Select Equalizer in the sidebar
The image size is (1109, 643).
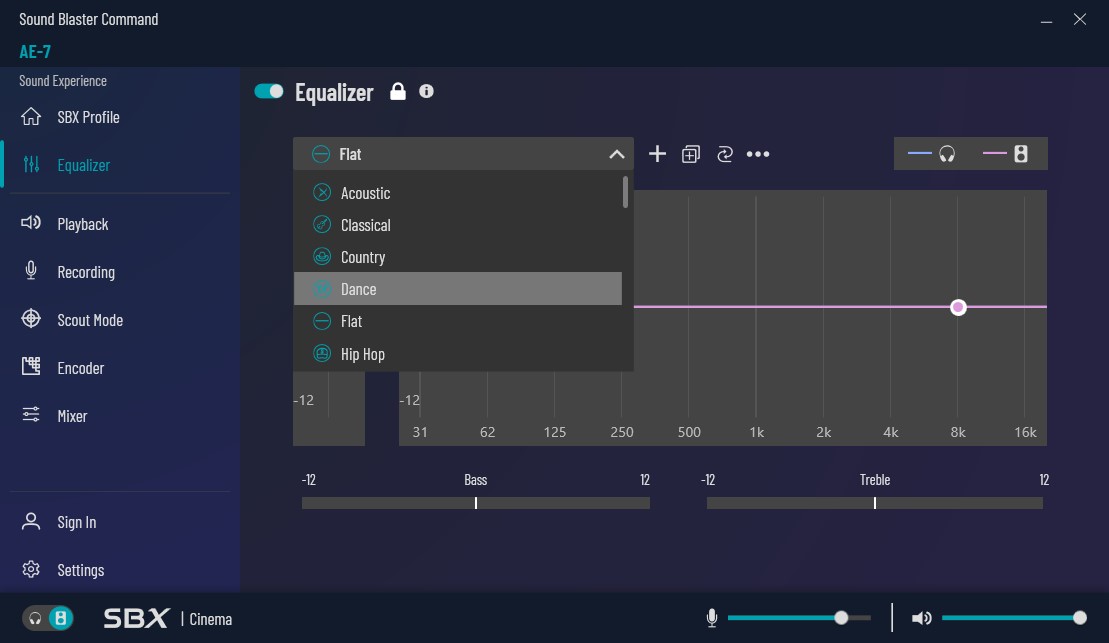pos(83,165)
